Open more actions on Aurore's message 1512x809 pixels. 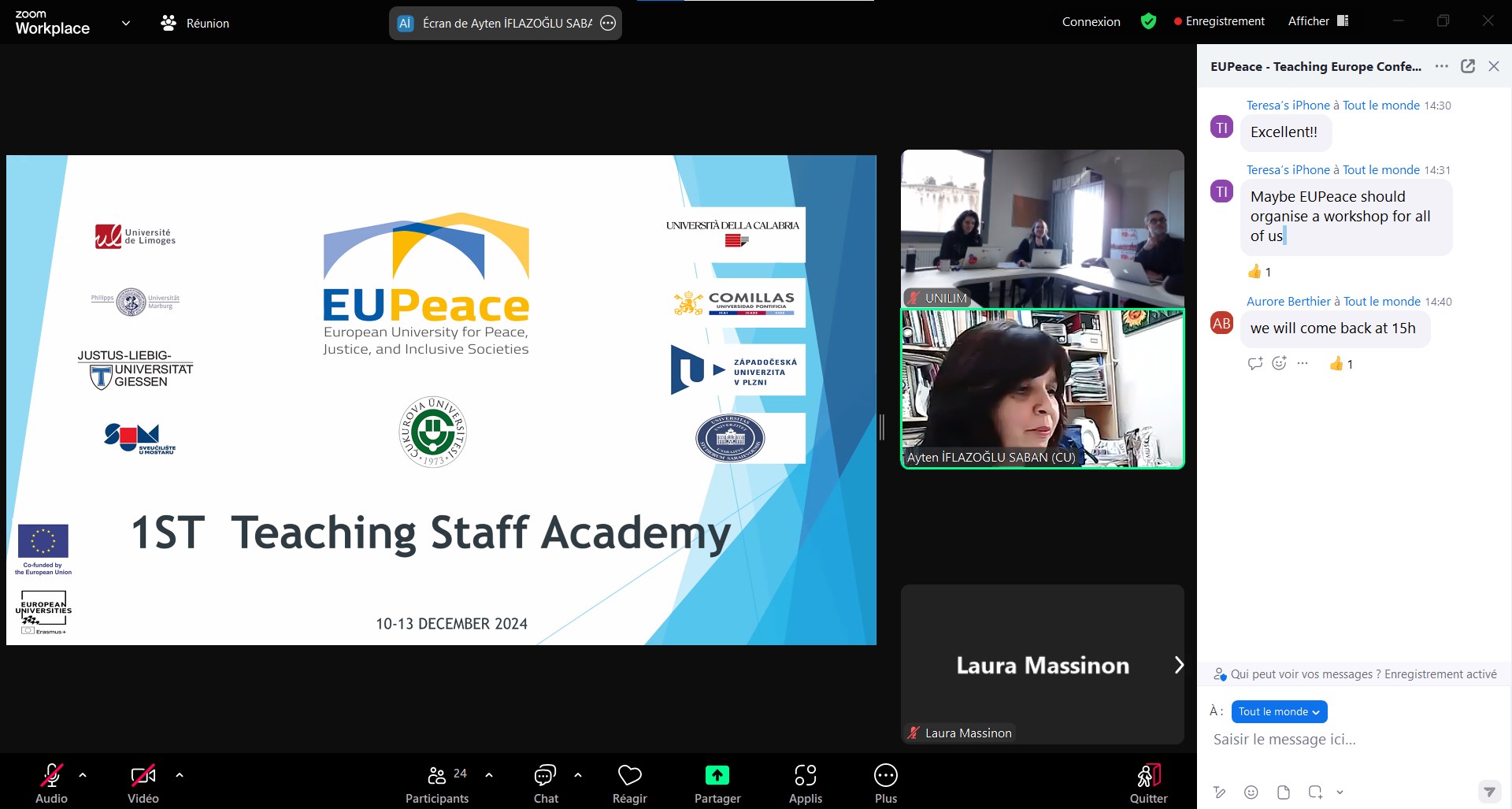tap(1303, 363)
